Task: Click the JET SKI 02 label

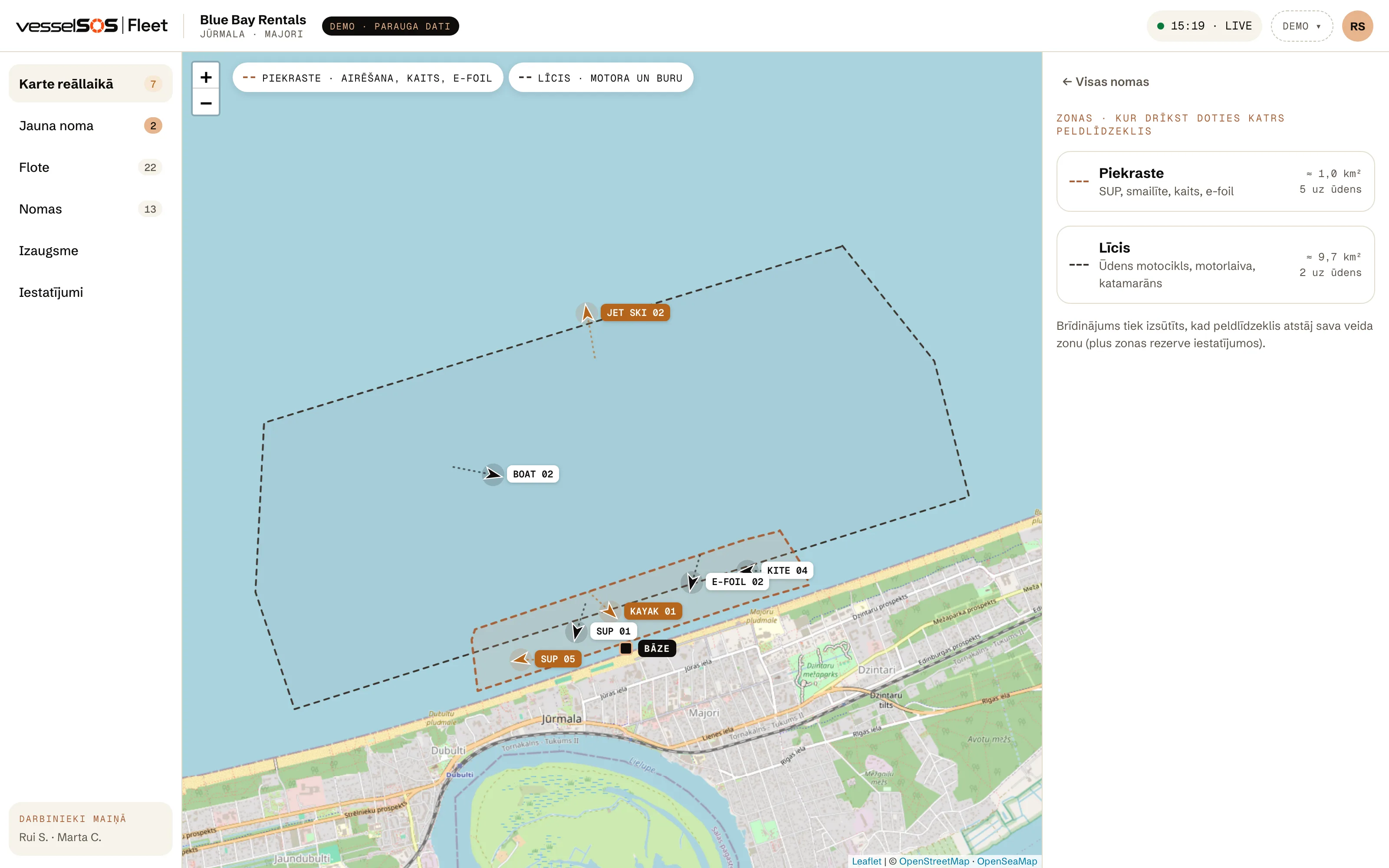Action: click(635, 313)
